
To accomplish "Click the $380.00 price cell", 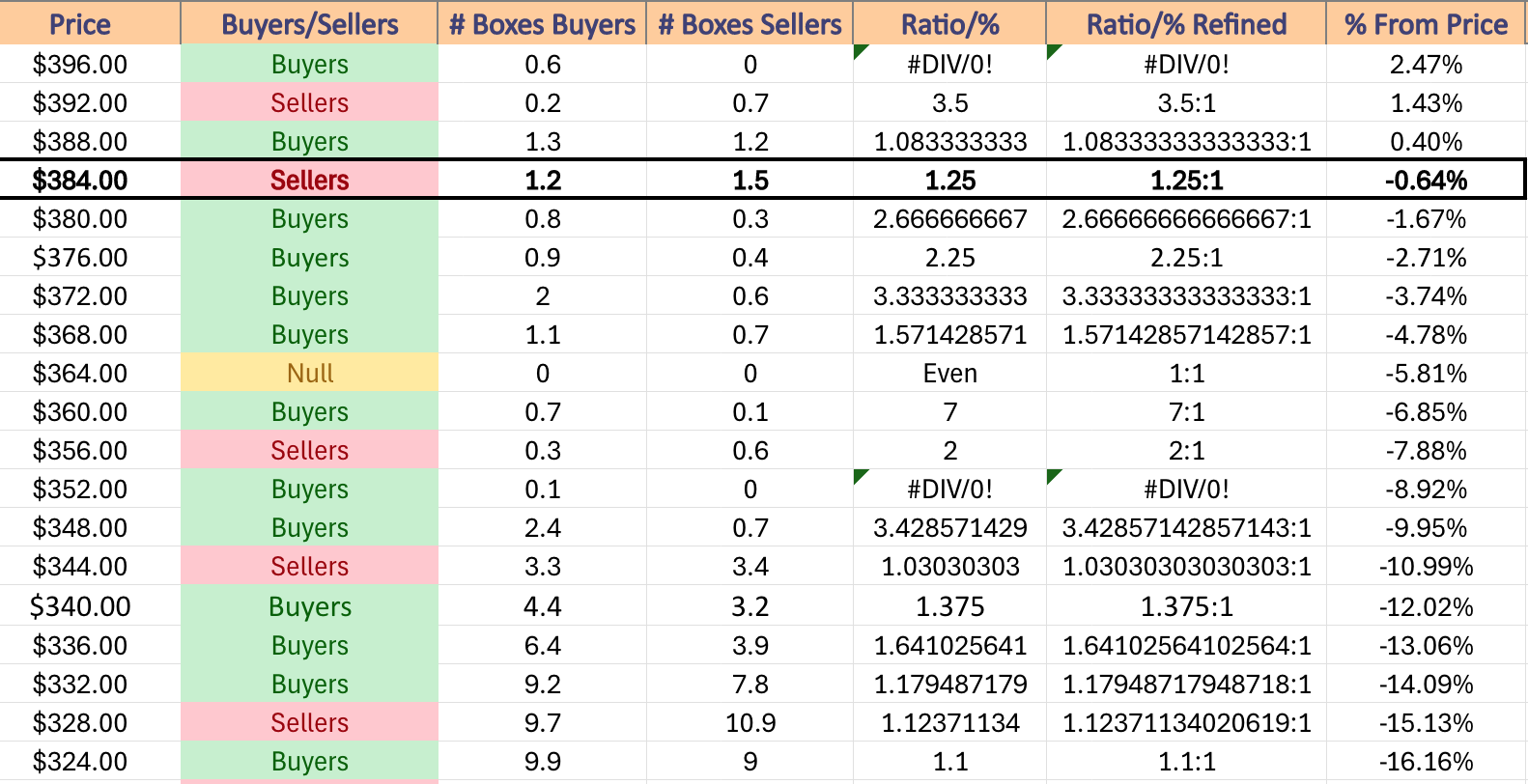I will (x=90, y=219).
